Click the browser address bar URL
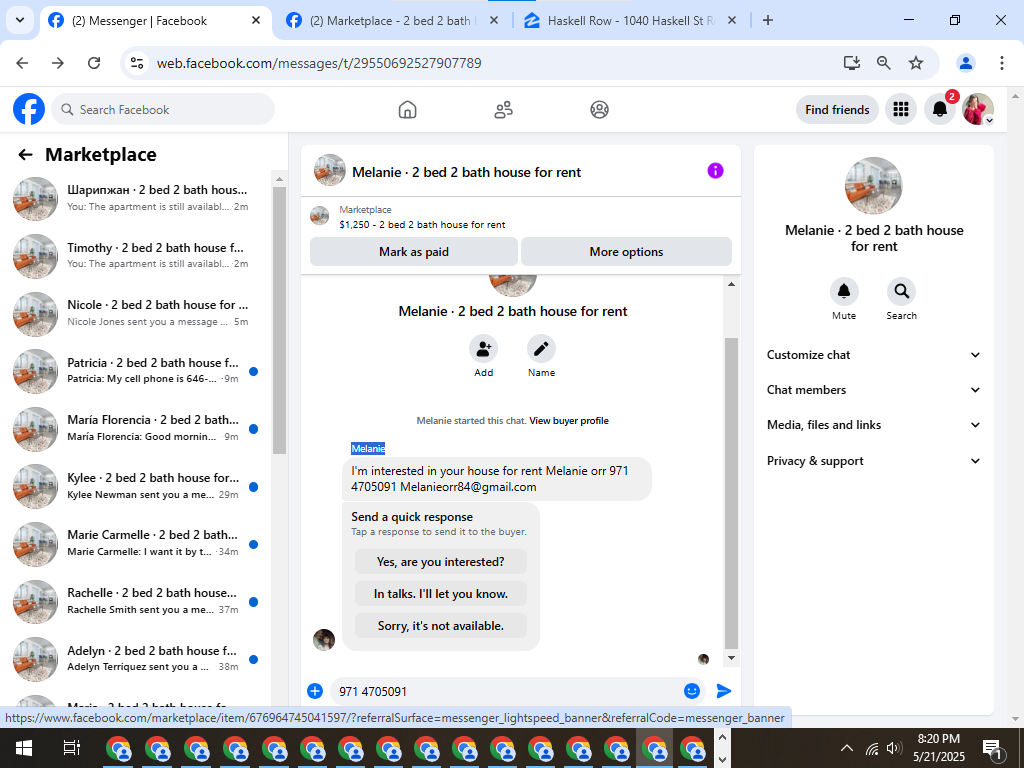 (x=319, y=63)
